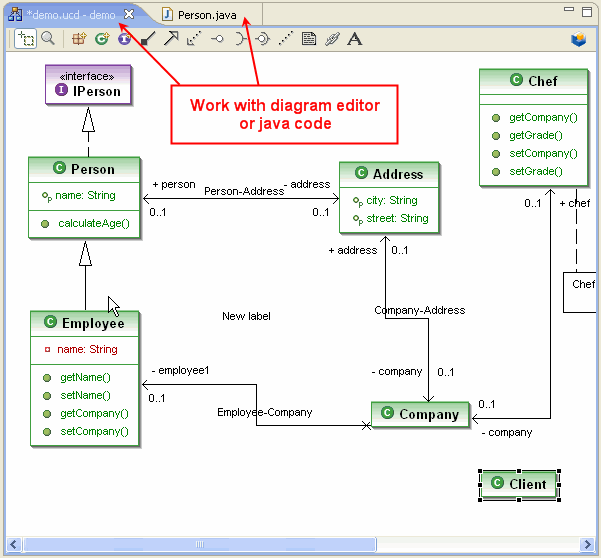Viewport: 601px width, 558px height.
Task: Select the text label tool
Action: [355, 39]
